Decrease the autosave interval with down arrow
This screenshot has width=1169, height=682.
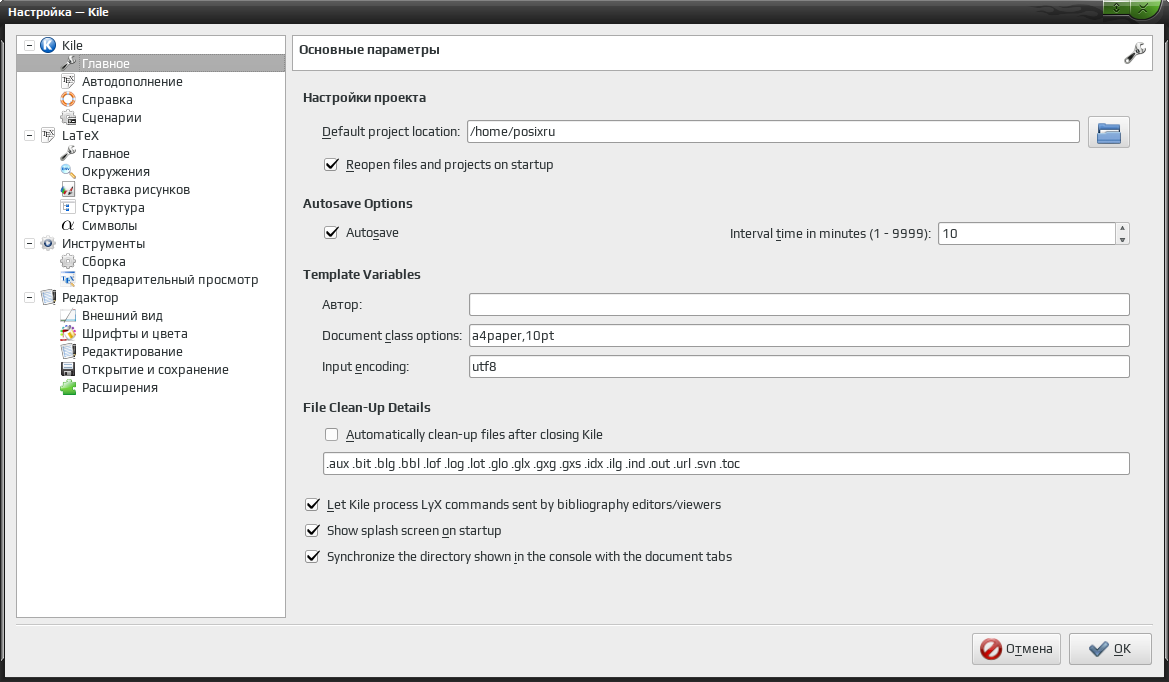click(1122, 239)
